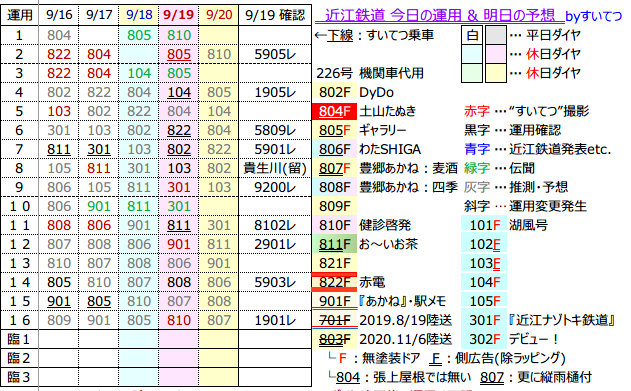Click the 226号 機関車代用 note

pyautogui.click(x=370, y=73)
